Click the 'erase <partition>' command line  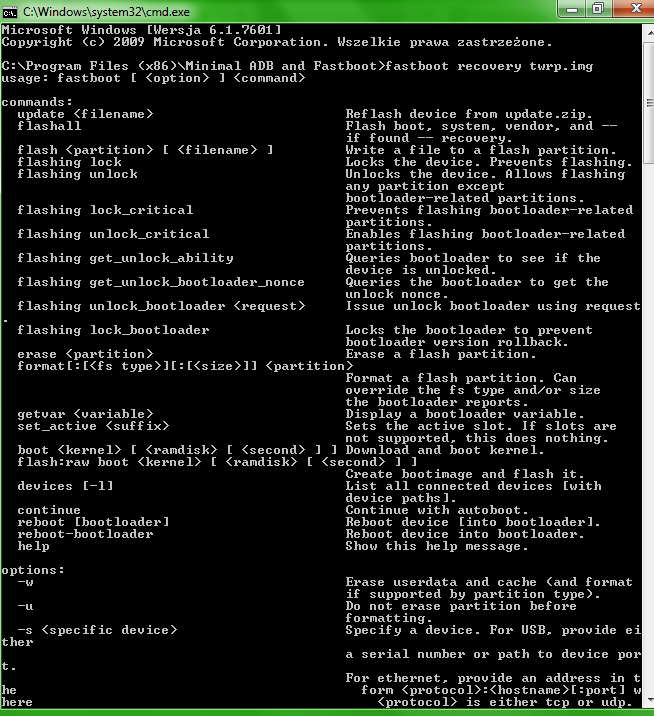[85, 354]
